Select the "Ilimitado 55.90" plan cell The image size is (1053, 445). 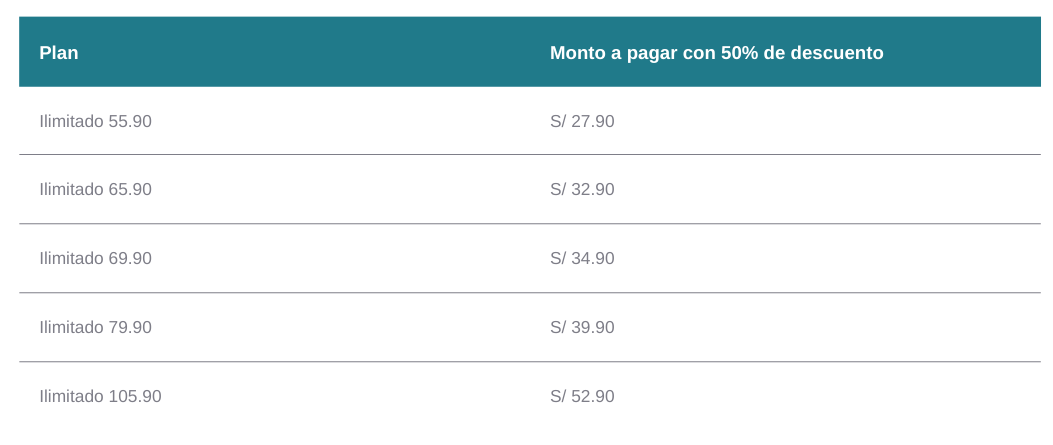coord(95,121)
